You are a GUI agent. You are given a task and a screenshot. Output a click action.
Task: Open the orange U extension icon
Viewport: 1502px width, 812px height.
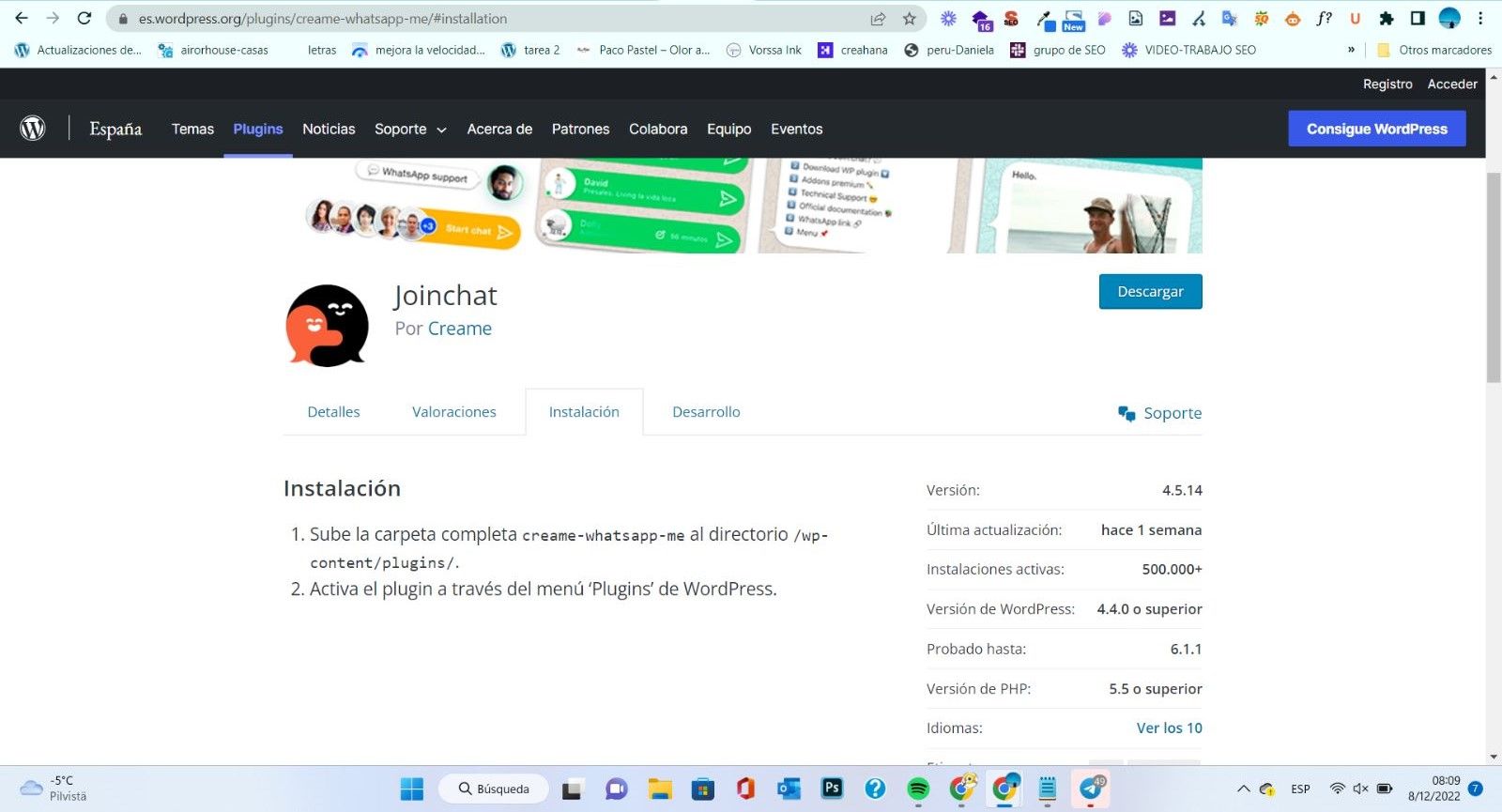click(x=1355, y=18)
